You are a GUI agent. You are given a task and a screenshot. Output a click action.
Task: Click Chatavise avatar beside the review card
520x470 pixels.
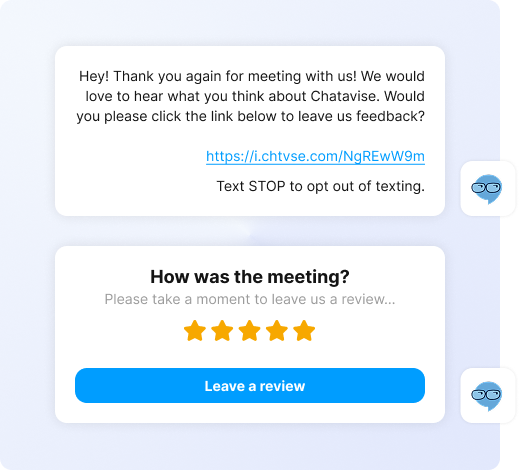488,396
